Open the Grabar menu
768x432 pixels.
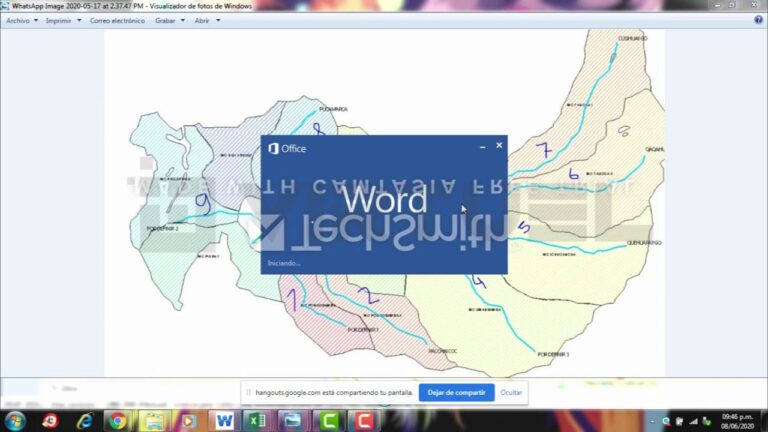pos(165,21)
